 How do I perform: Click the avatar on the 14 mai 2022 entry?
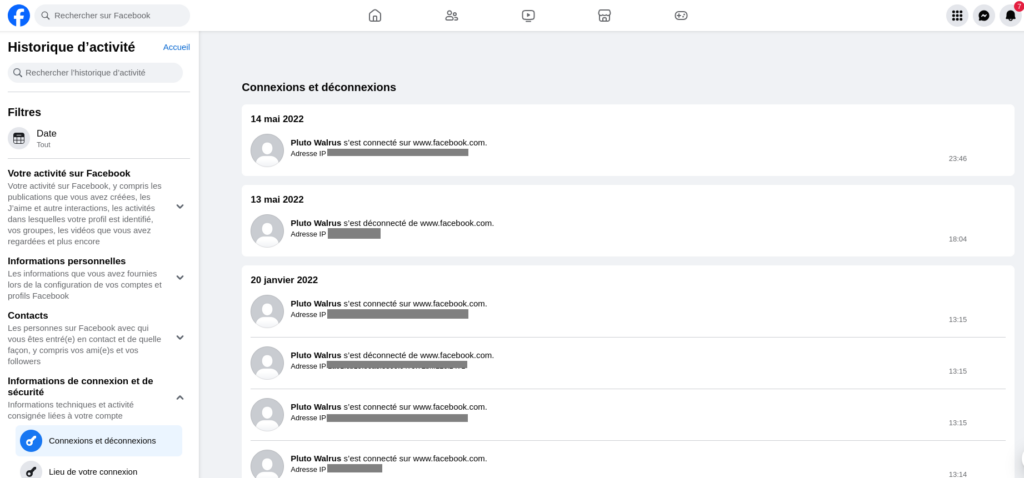click(267, 150)
